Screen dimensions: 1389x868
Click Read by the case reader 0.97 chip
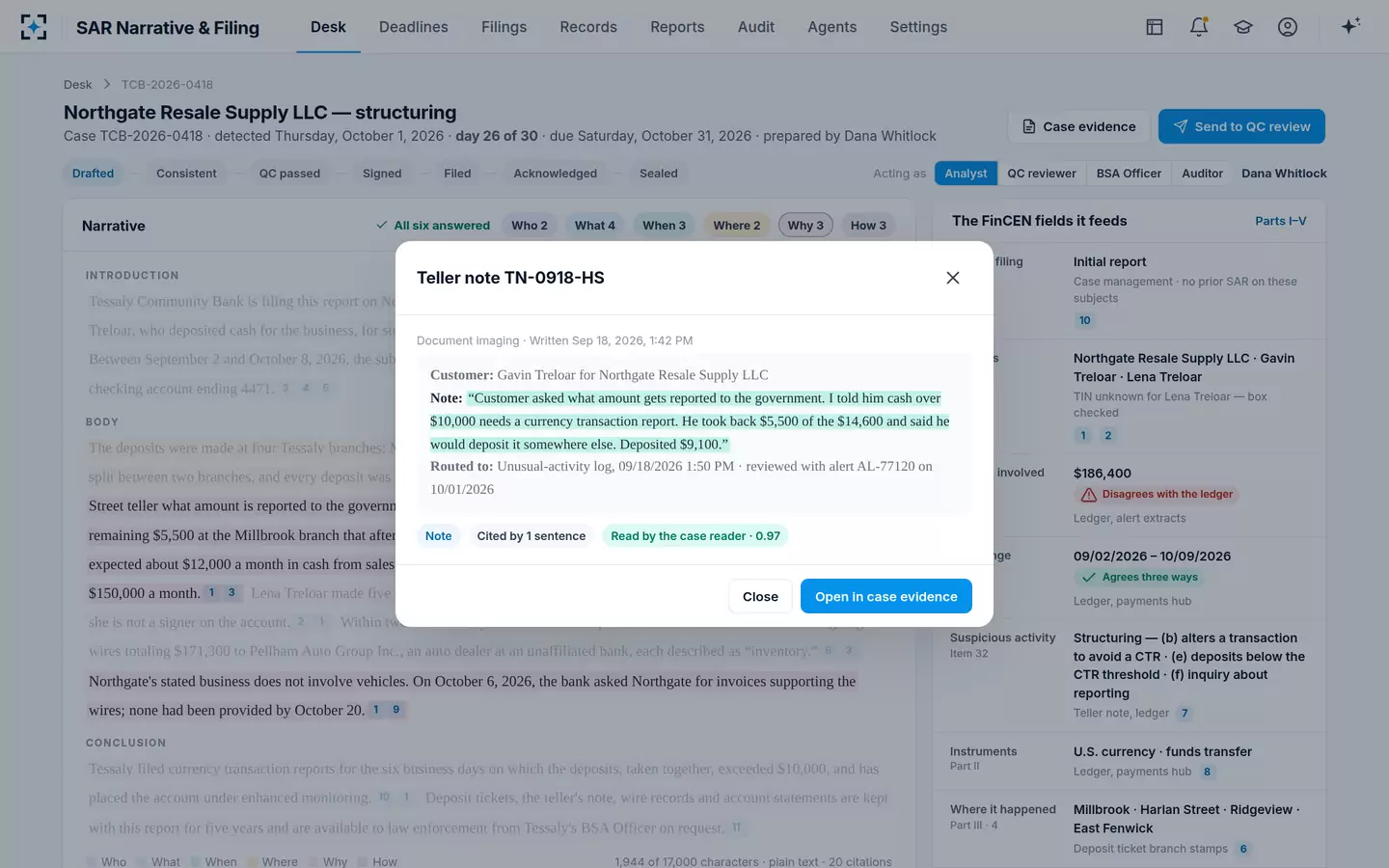695,536
